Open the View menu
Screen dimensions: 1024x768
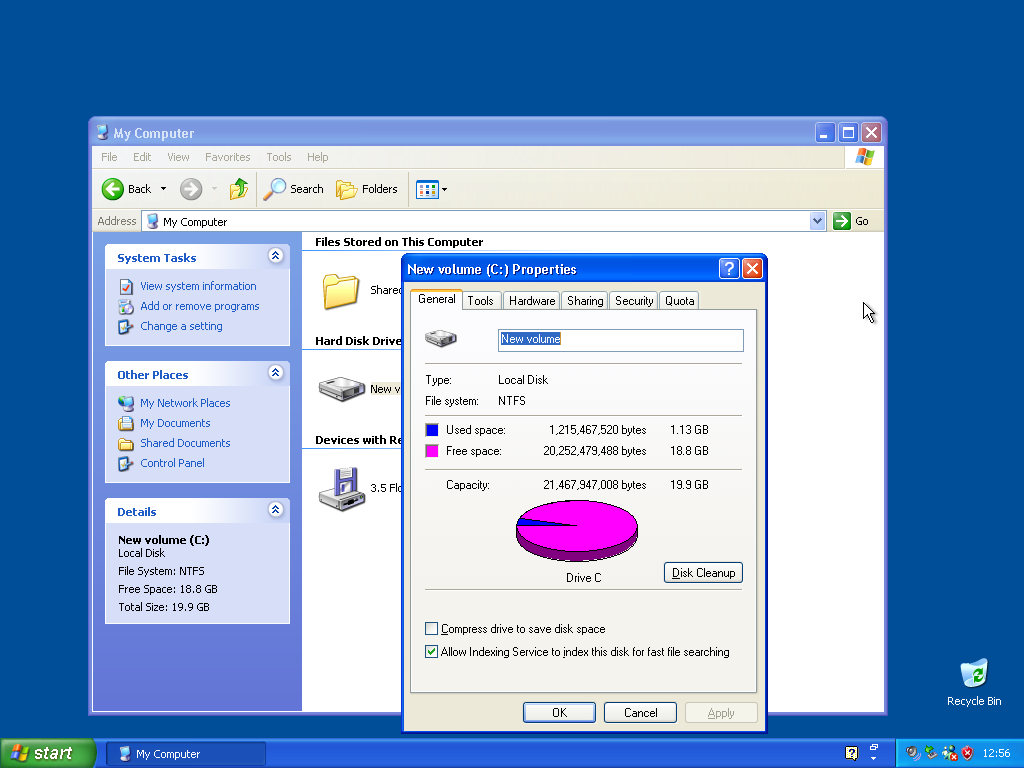[x=178, y=157]
